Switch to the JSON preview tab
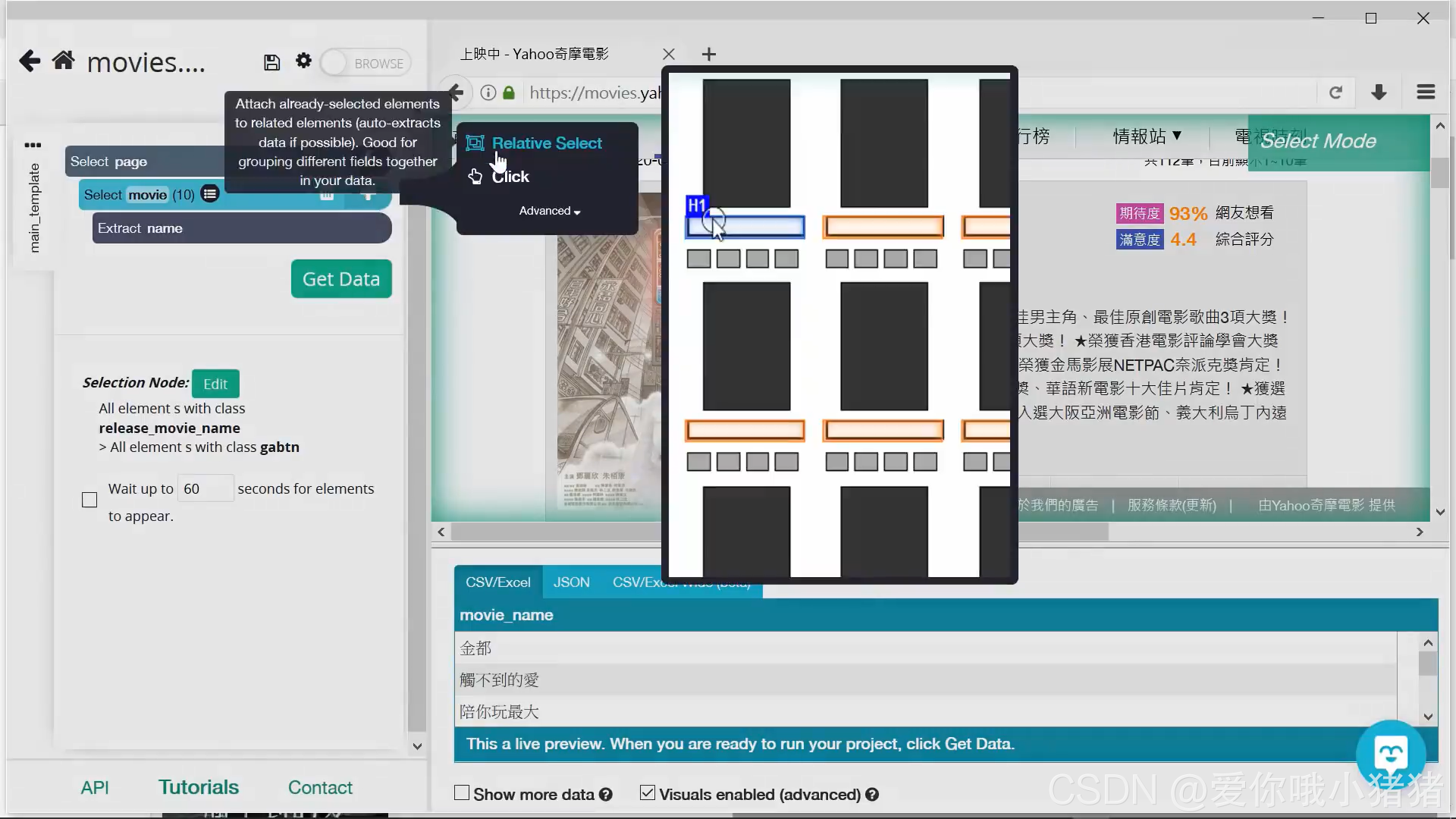The height and width of the screenshot is (819, 1456). click(x=571, y=582)
